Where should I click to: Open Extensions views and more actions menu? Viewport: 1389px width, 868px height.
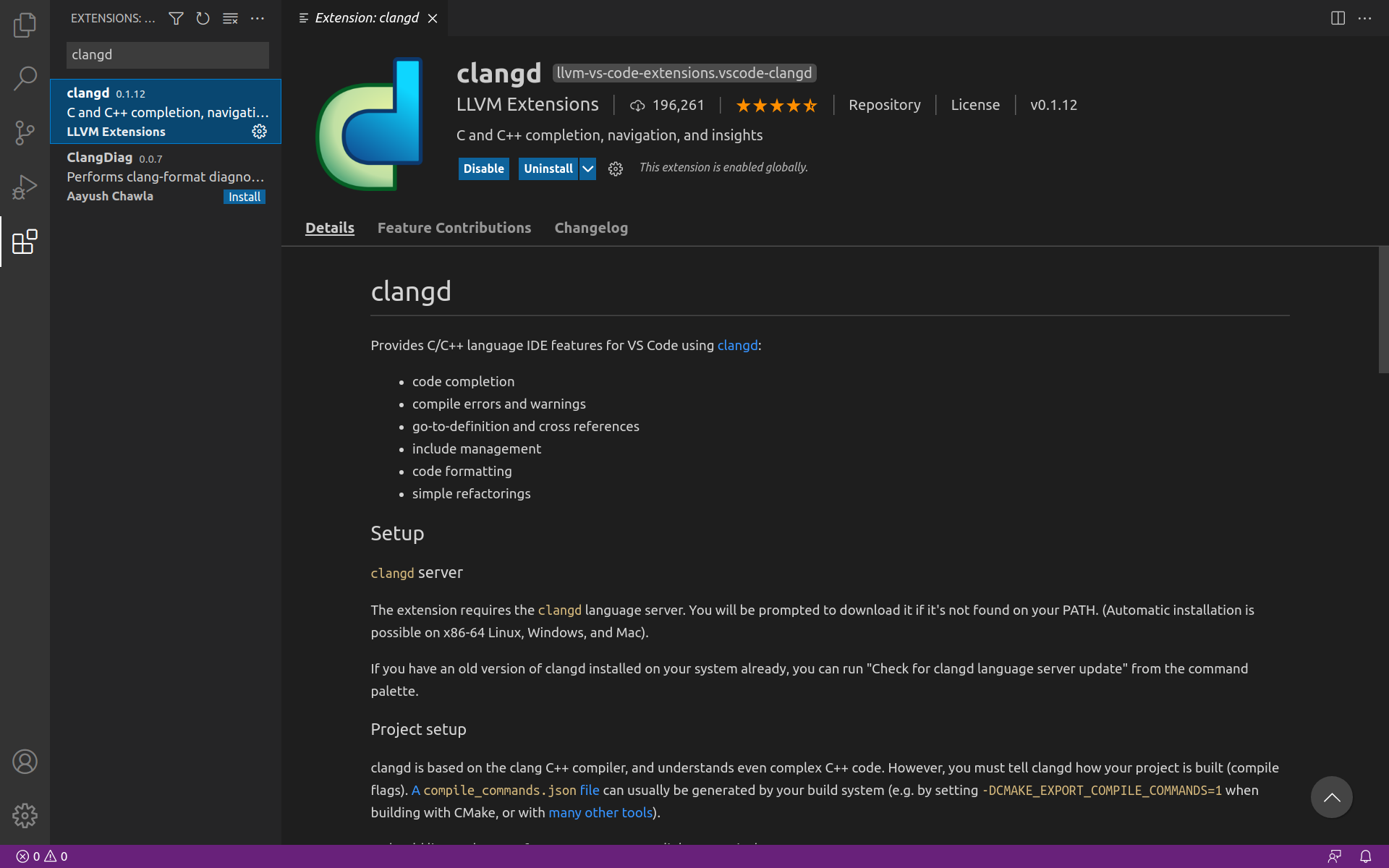tap(258, 18)
